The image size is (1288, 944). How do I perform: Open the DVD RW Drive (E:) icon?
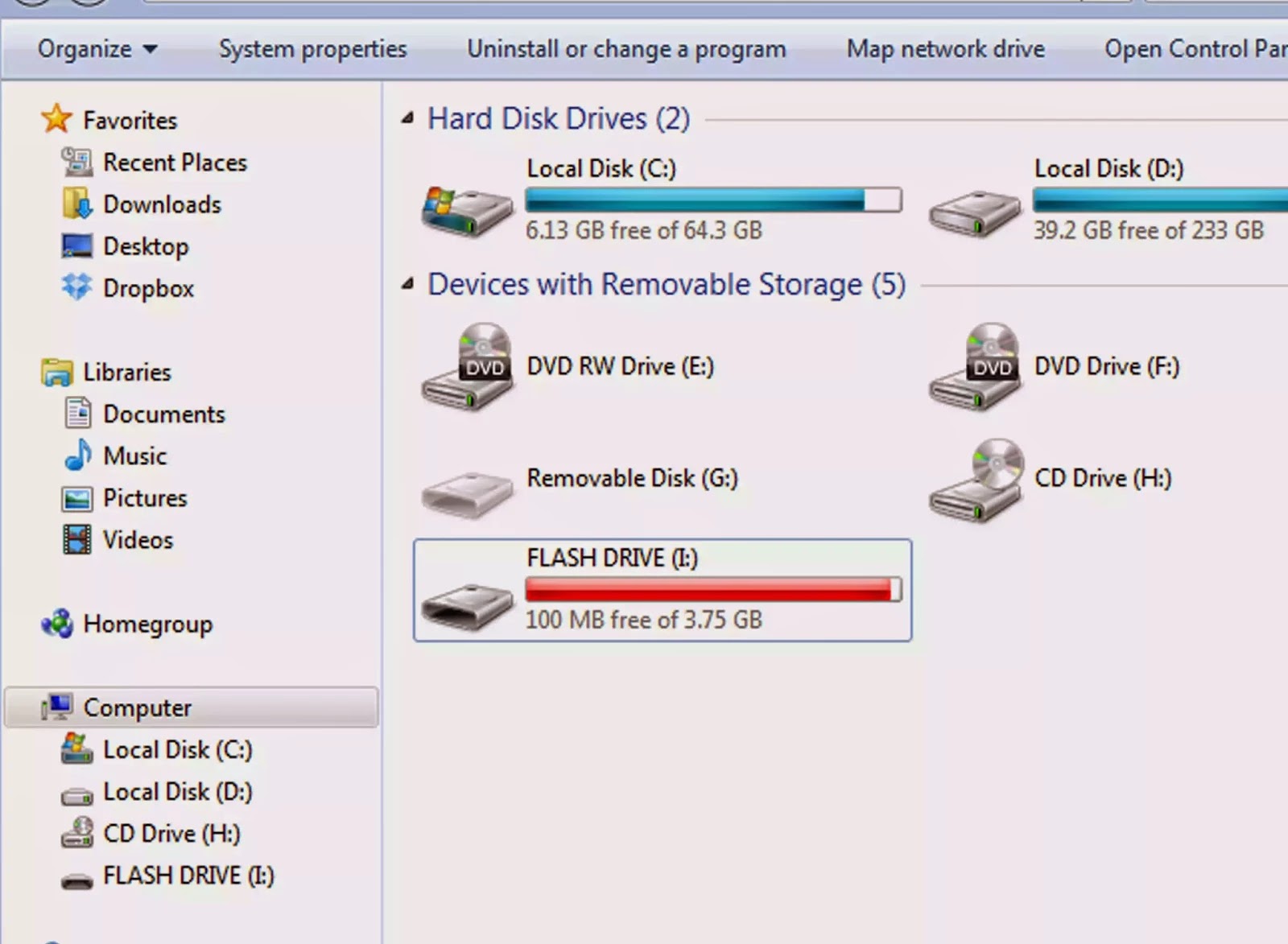tap(467, 367)
